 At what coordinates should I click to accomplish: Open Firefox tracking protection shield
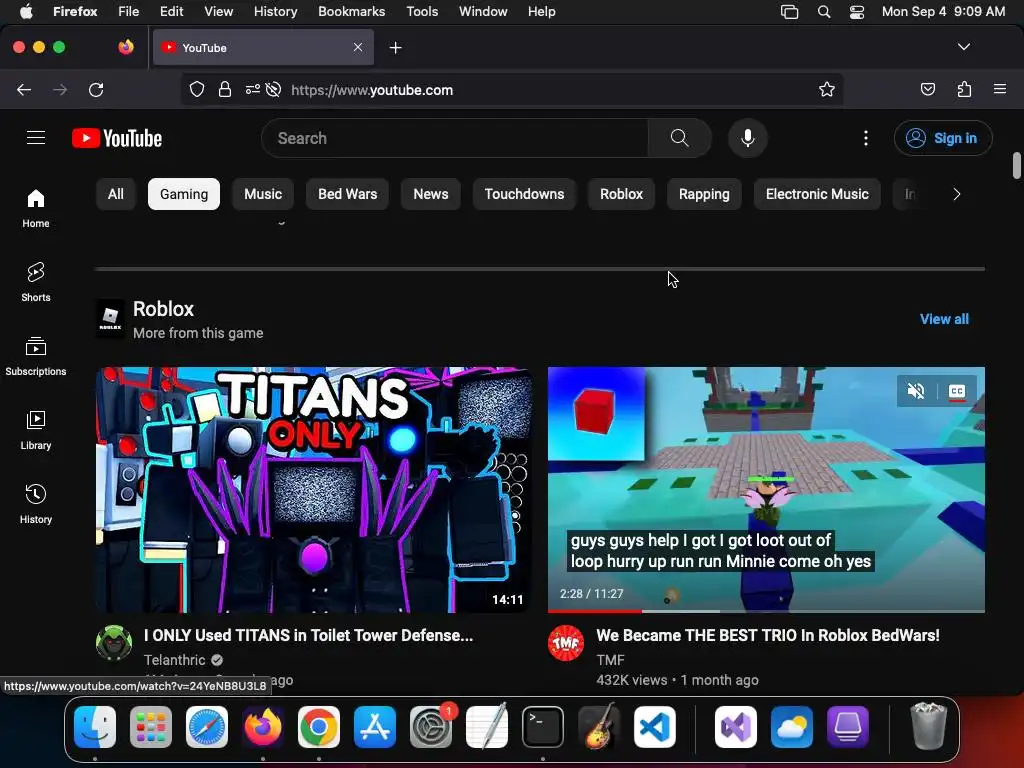pos(197,89)
